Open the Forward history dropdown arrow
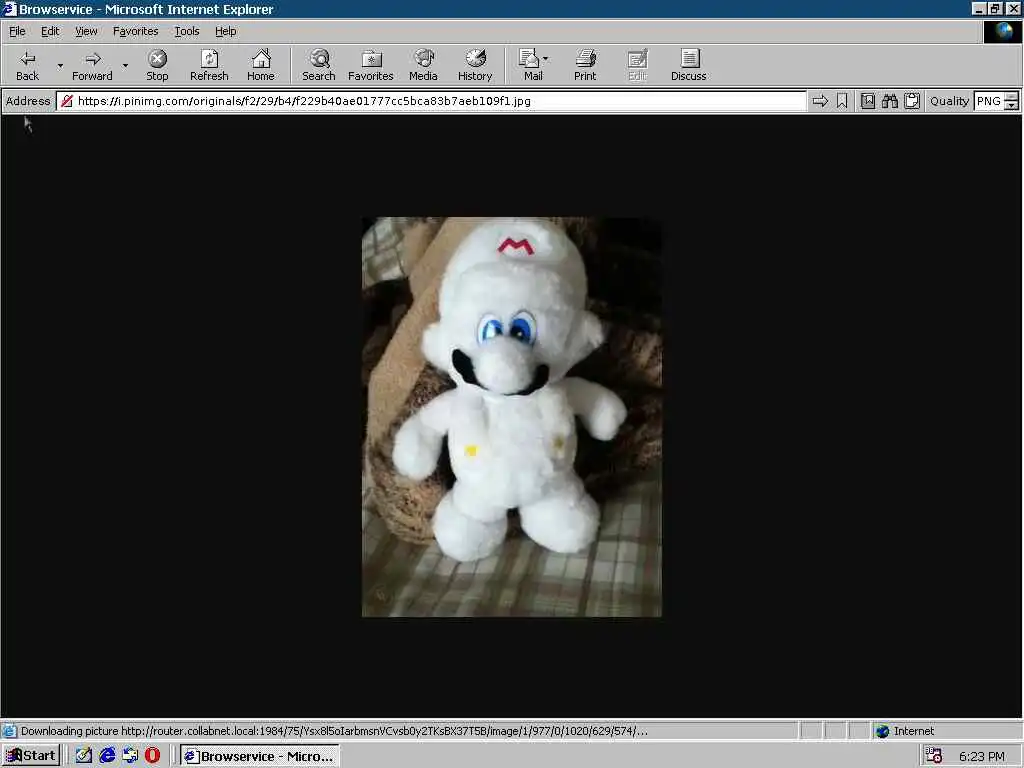1024x768 pixels. coord(125,65)
